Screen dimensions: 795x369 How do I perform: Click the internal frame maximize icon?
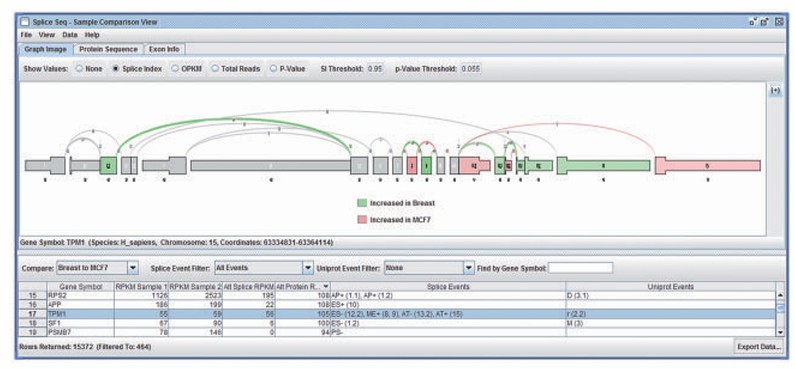point(765,22)
